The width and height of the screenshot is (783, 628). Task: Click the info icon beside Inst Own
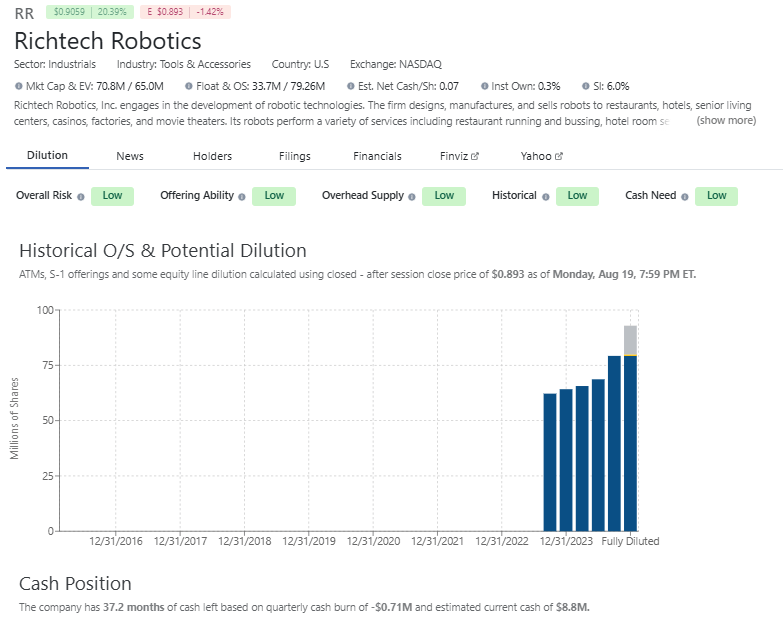click(485, 87)
